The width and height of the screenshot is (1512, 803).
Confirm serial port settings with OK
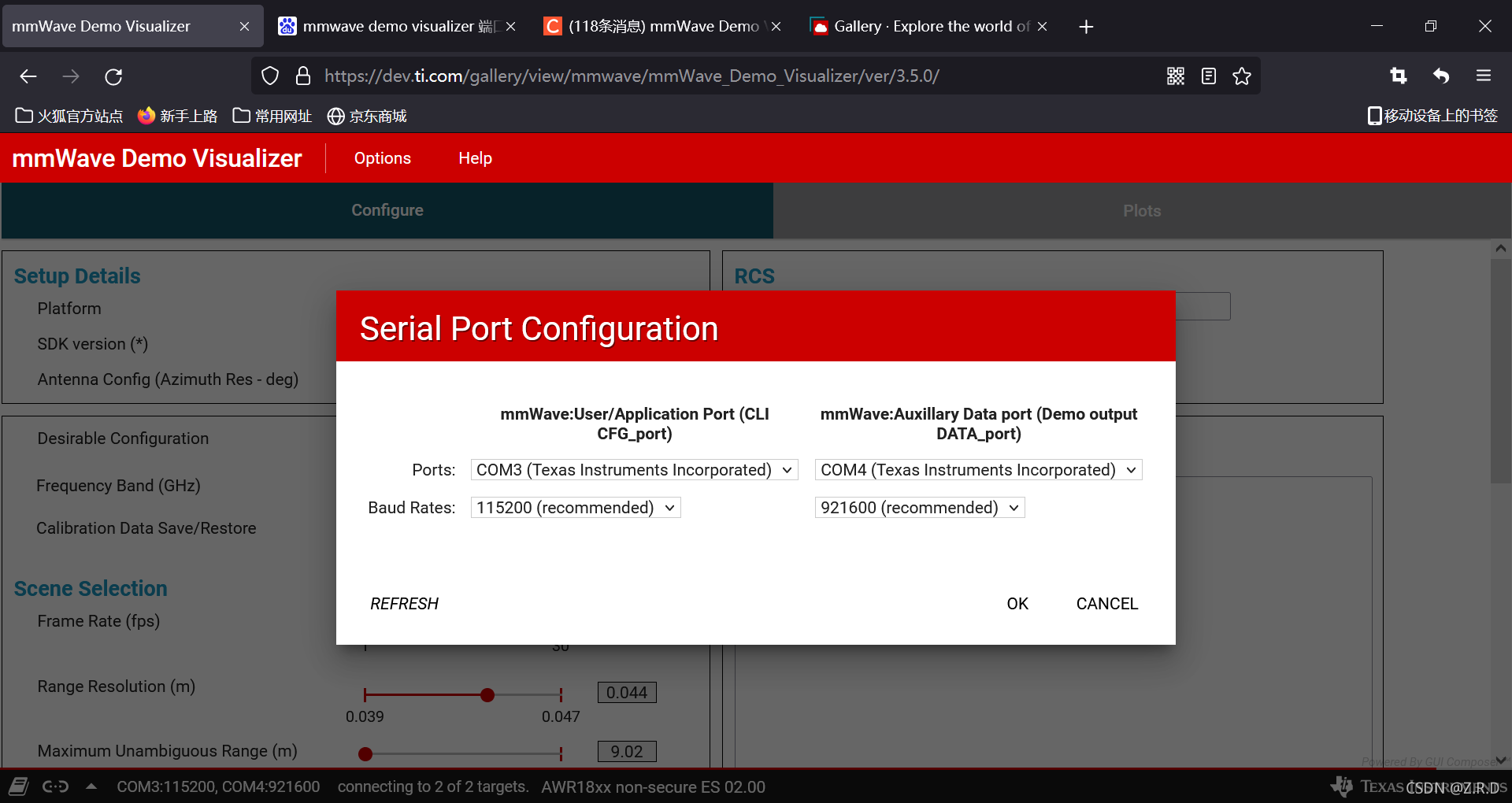(x=1017, y=604)
